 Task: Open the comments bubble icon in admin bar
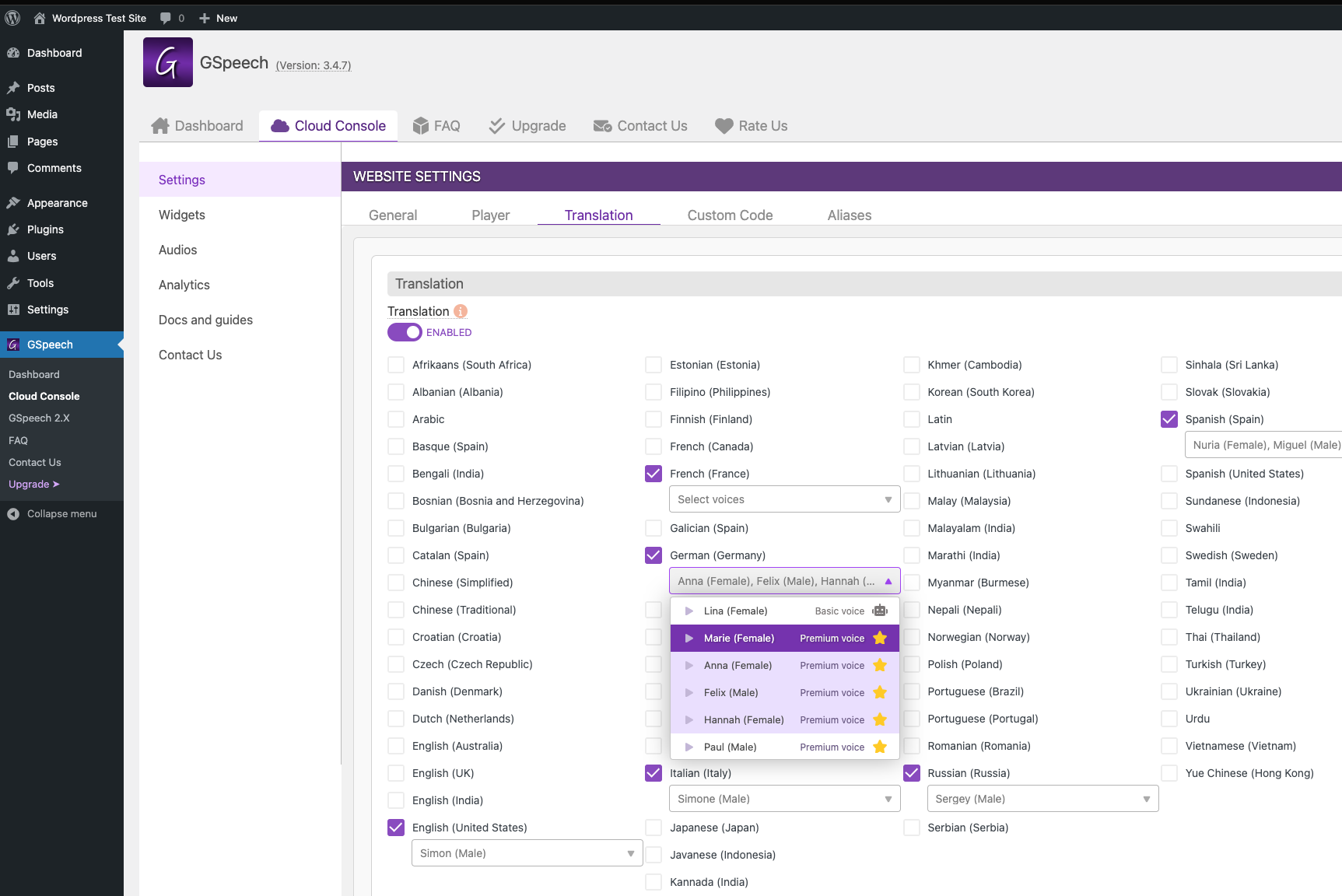[166, 18]
